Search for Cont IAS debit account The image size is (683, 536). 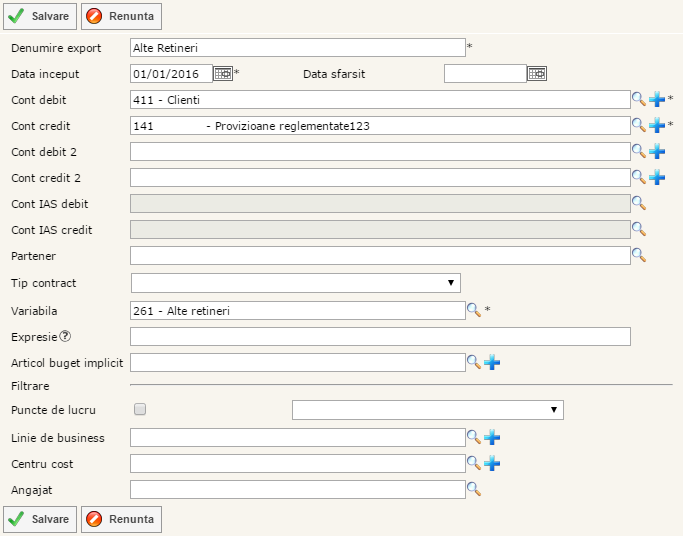click(x=639, y=203)
